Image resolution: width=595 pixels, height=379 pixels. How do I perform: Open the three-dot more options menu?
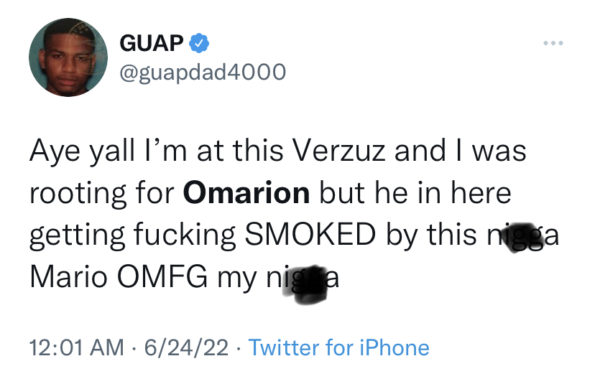tap(553, 43)
